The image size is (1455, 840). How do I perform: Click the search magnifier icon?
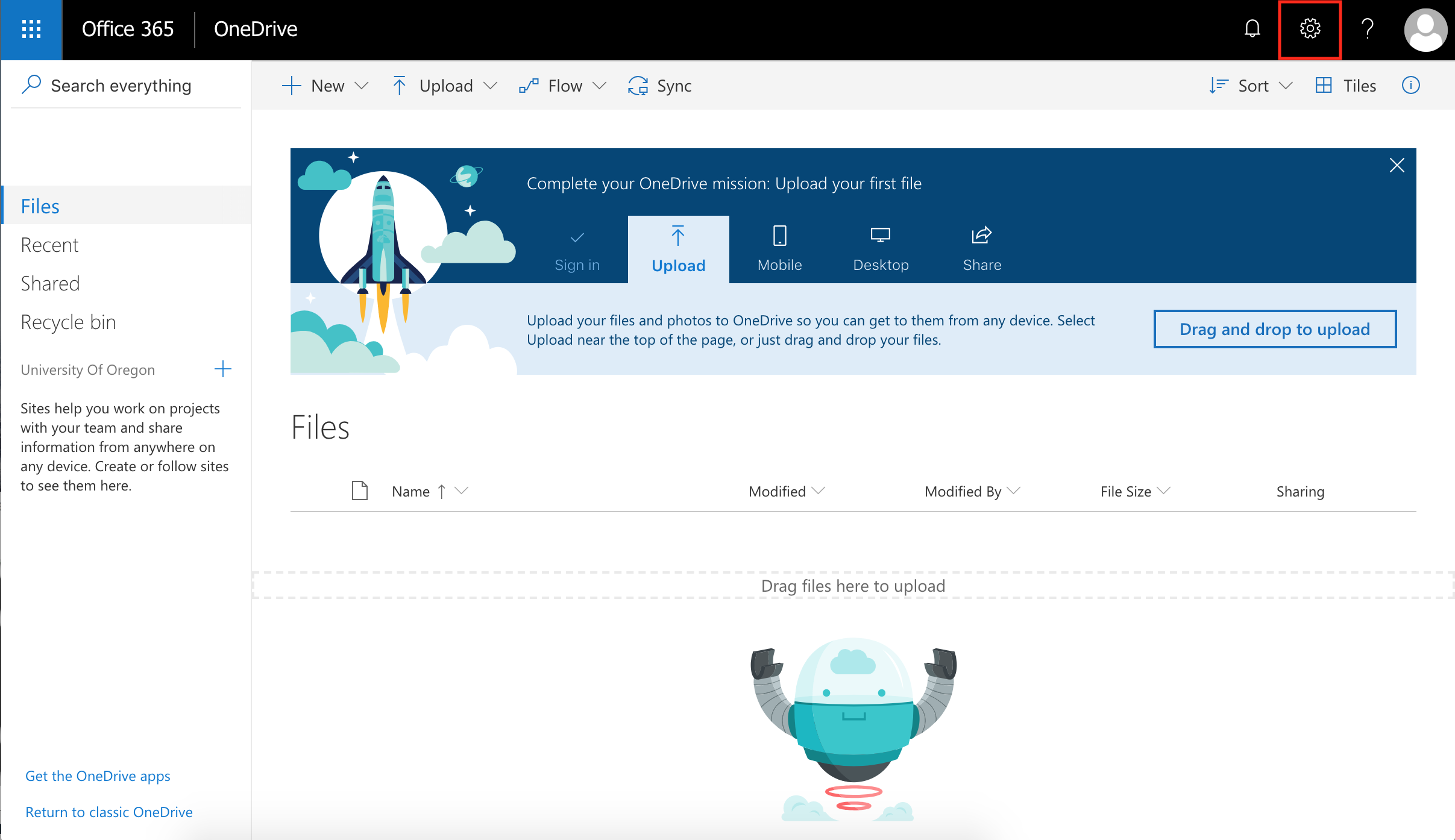31,85
